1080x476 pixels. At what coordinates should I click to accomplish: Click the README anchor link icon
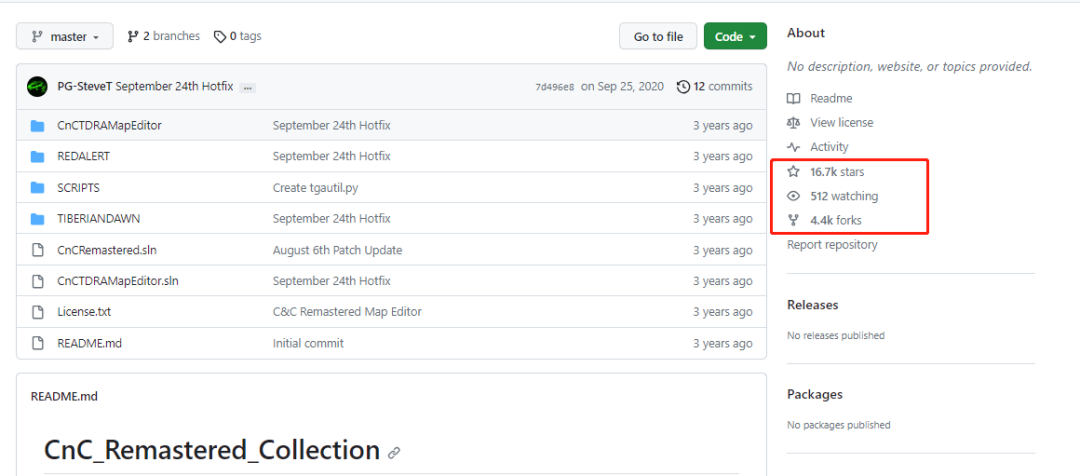point(394,453)
